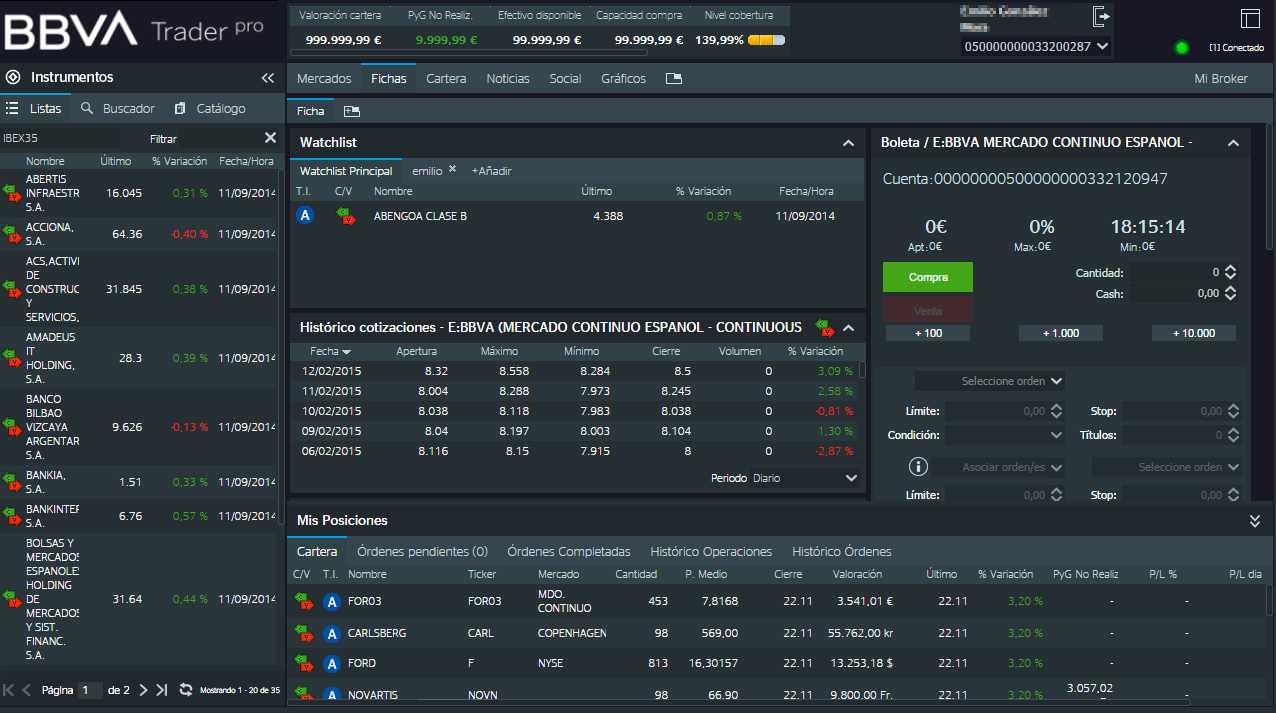This screenshot has height=713, width=1276.
Task: Open the Histórico Operaciones tab
Action: tap(711, 551)
